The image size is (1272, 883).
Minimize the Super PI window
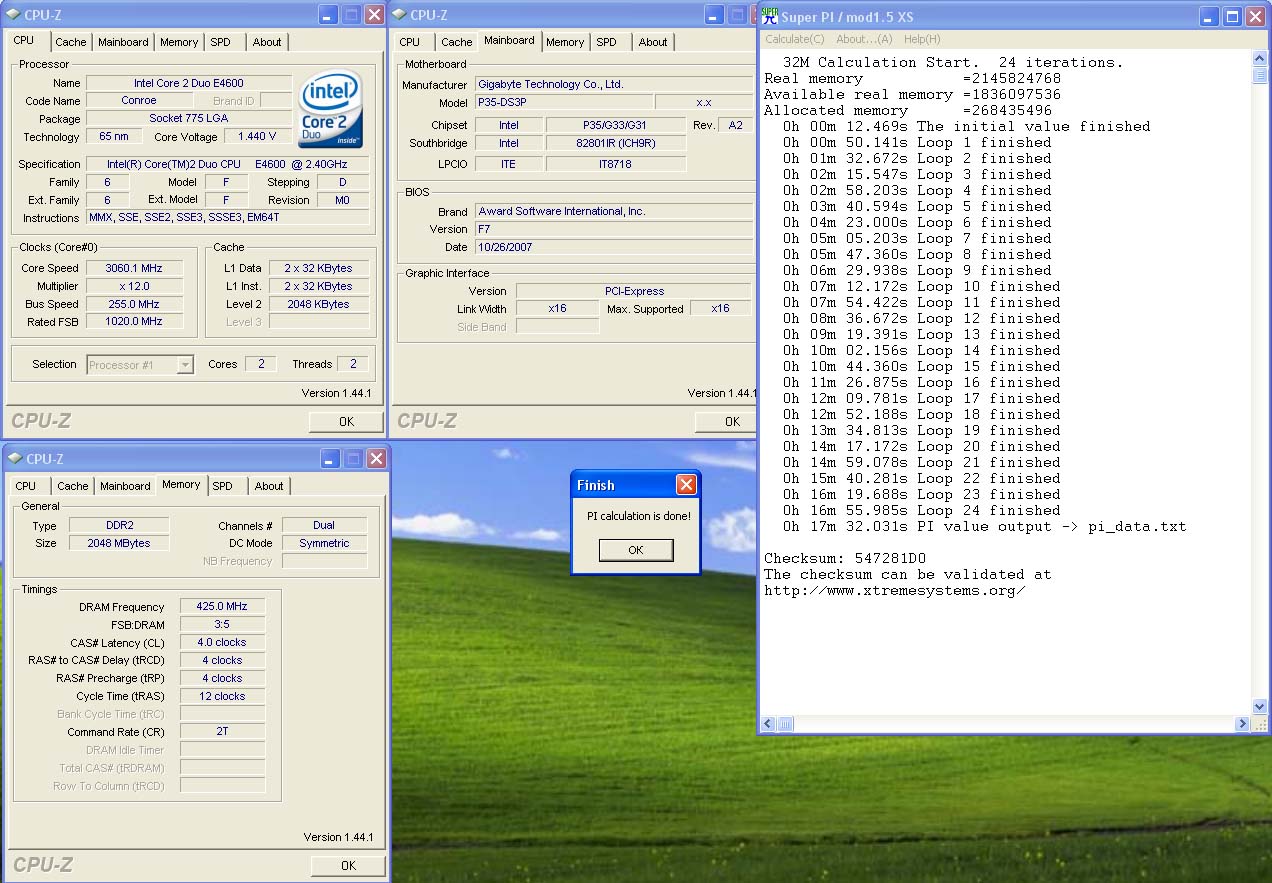1209,16
